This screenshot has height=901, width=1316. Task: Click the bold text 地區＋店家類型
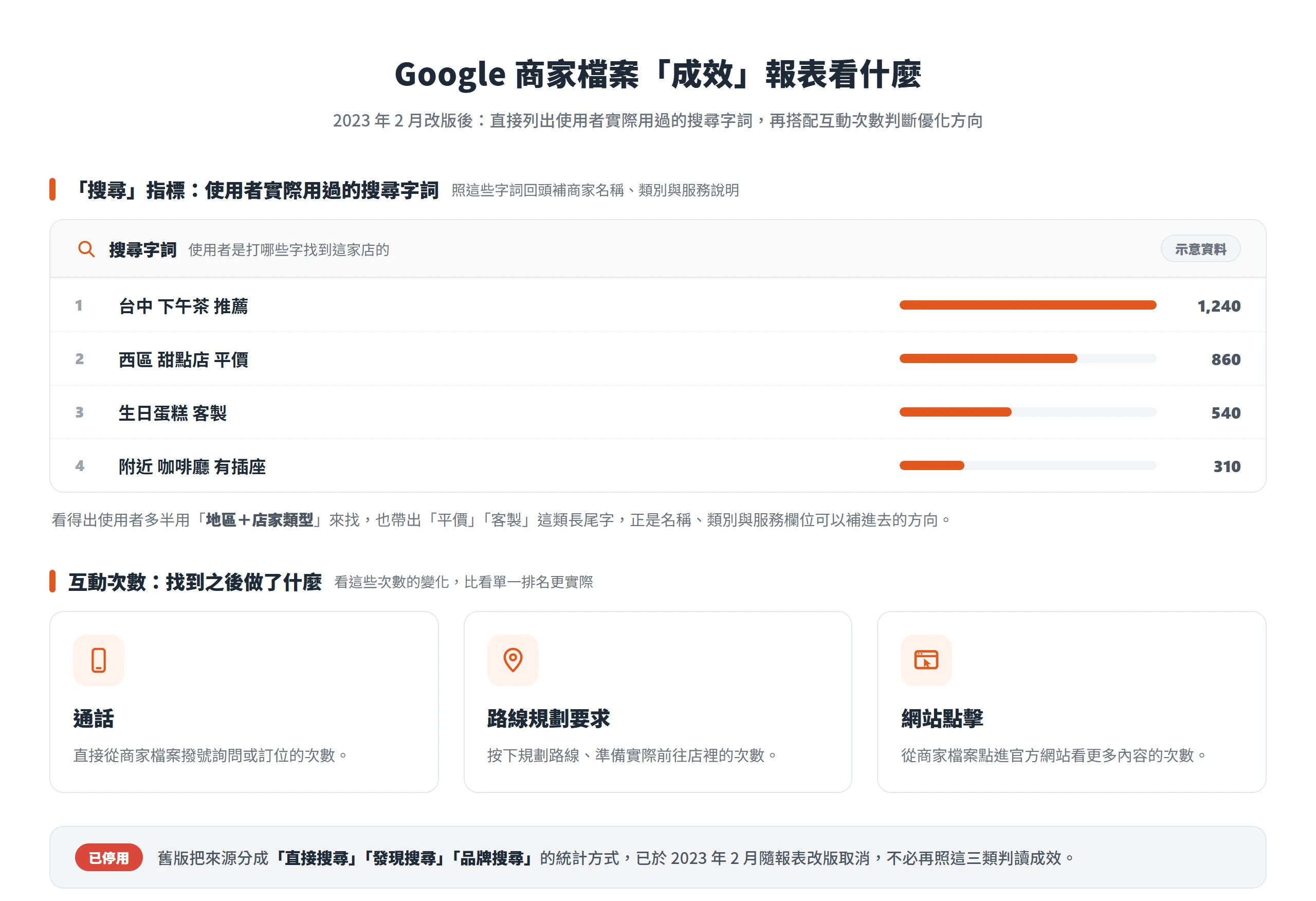tap(260, 519)
